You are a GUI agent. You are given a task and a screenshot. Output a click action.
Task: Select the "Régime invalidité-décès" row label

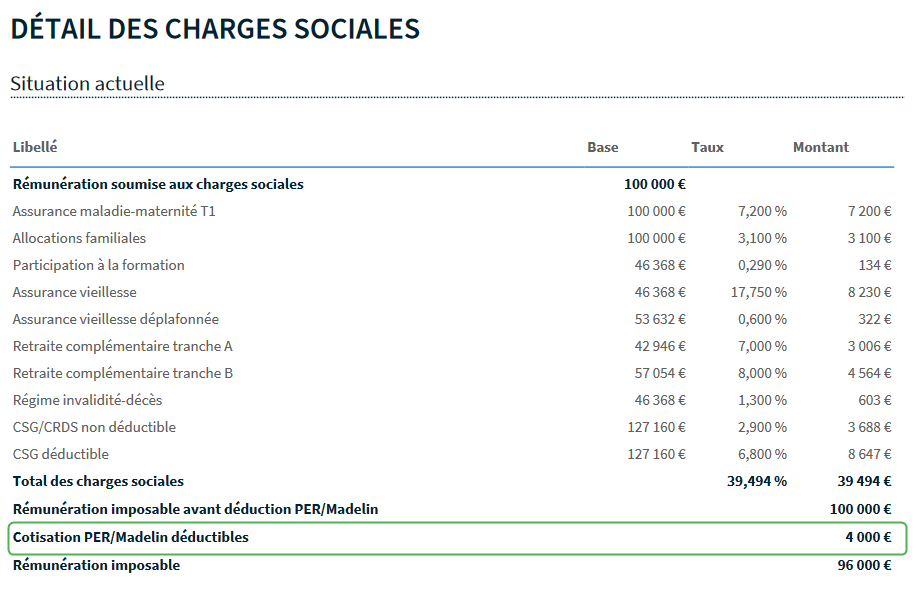[87, 400]
